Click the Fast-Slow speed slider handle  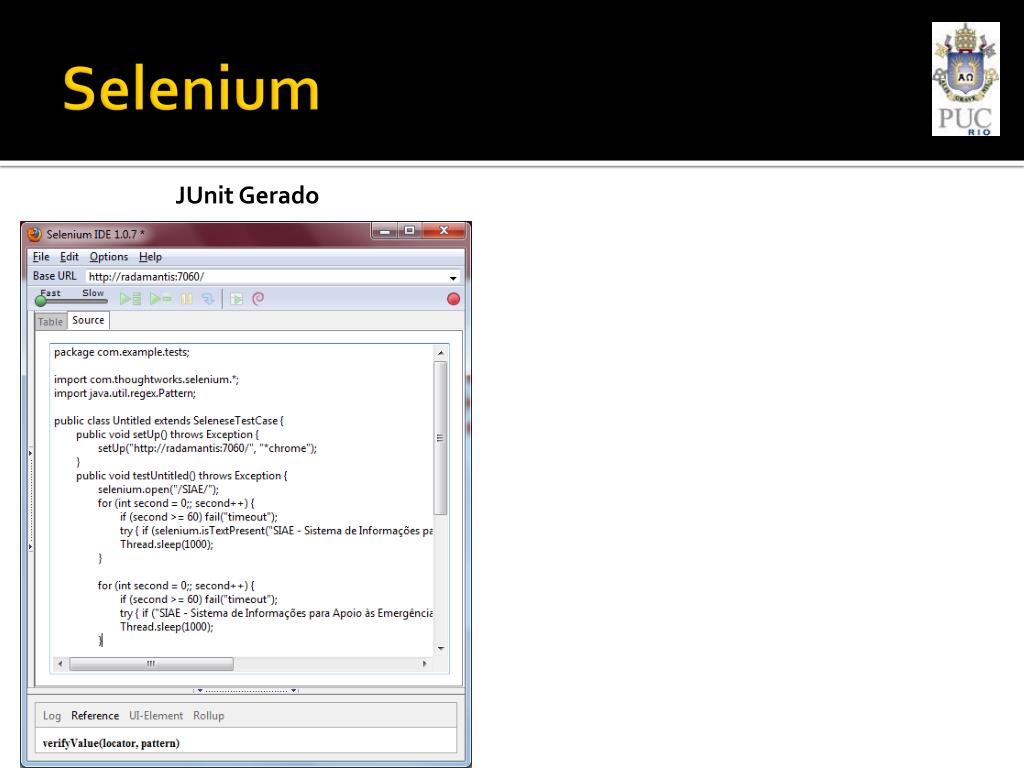tap(40, 301)
